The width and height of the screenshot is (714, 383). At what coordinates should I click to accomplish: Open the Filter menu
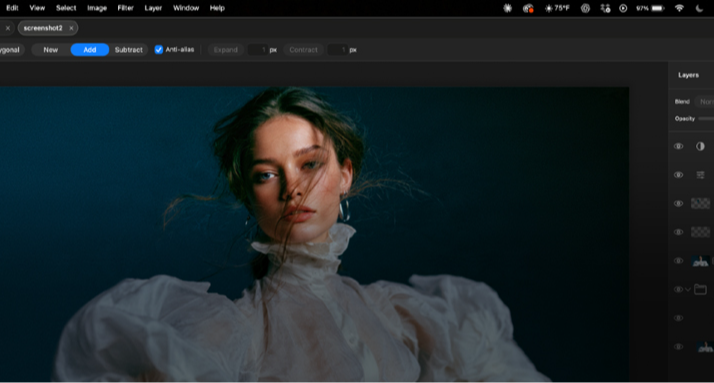[x=125, y=8]
